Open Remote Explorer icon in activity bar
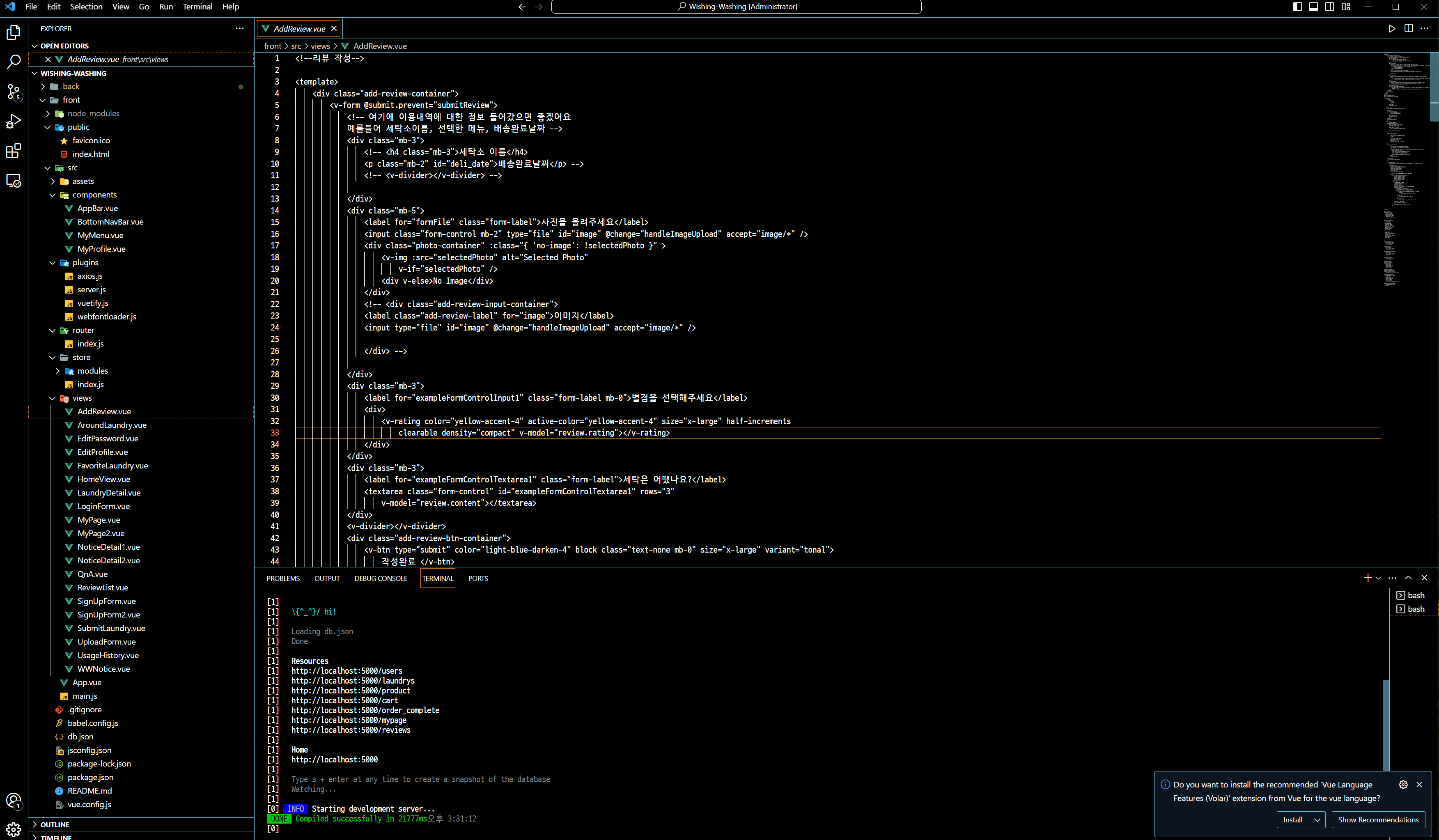 coord(14,181)
